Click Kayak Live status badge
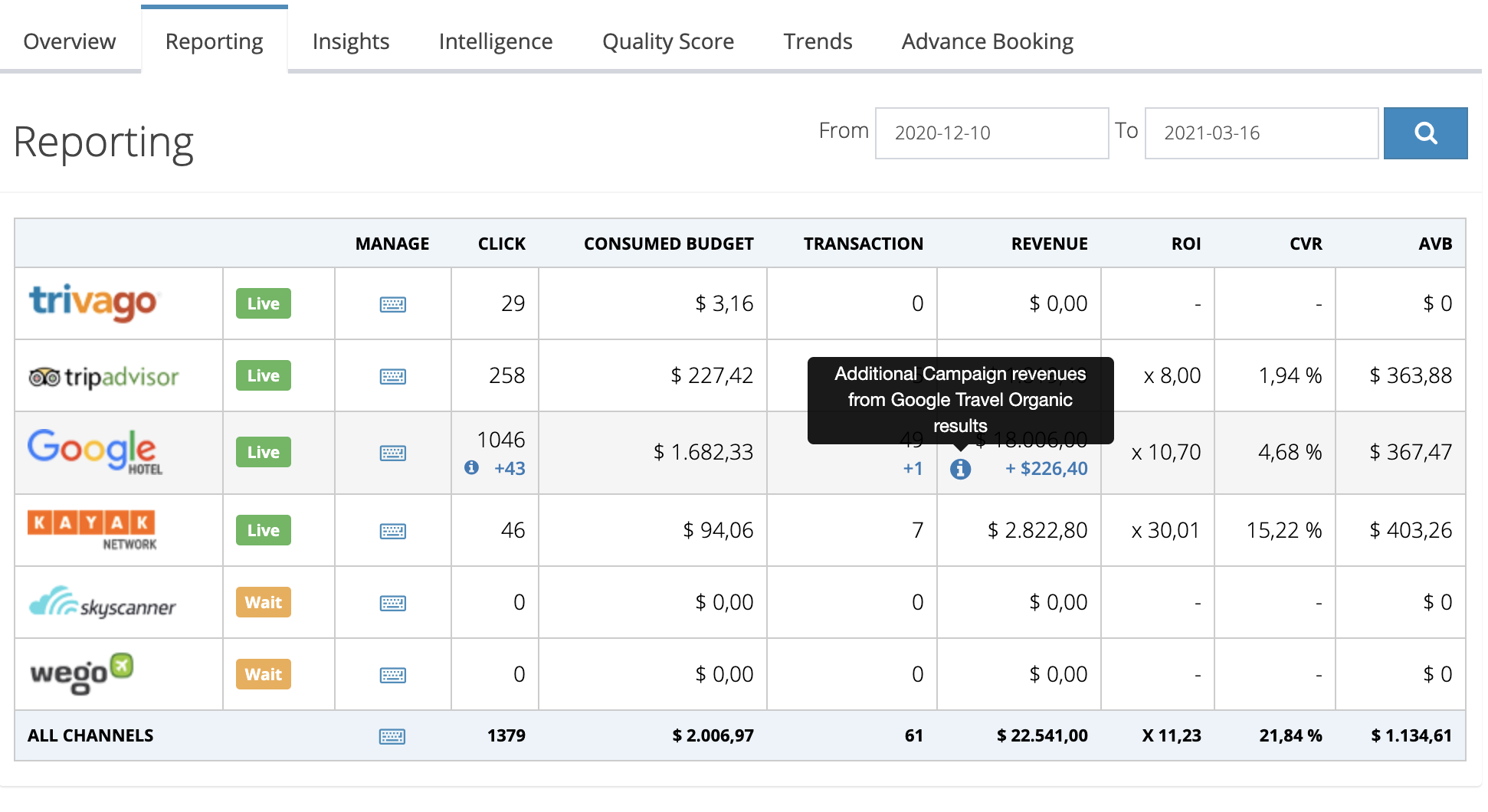Image resolution: width=1488 pixels, height=812 pixels. 264,530
